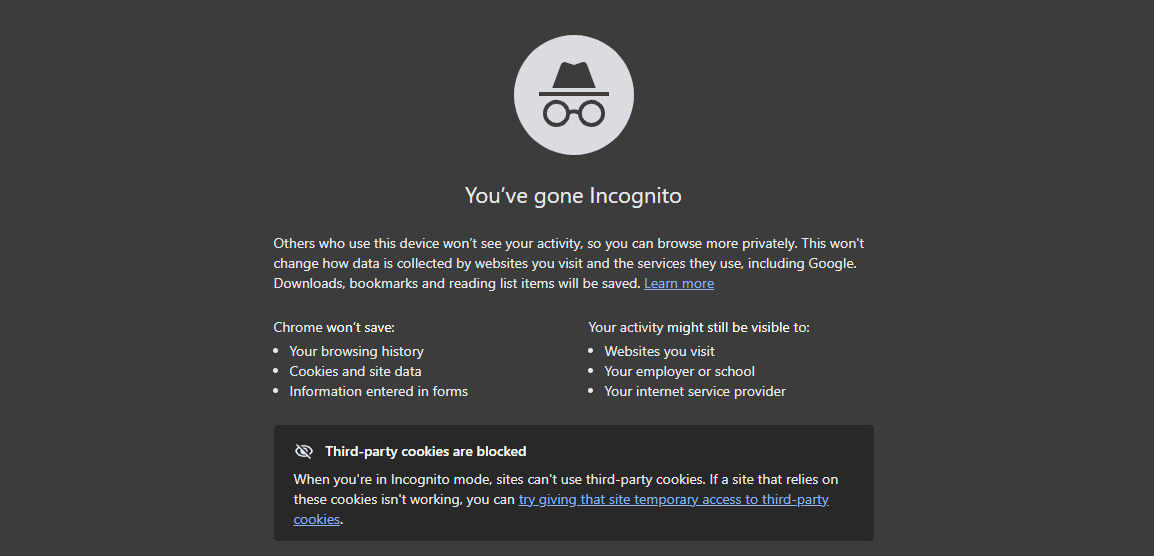Screen dimensions: 1154x556
Task: Click "Your employer or school" item
Action: 679,372
